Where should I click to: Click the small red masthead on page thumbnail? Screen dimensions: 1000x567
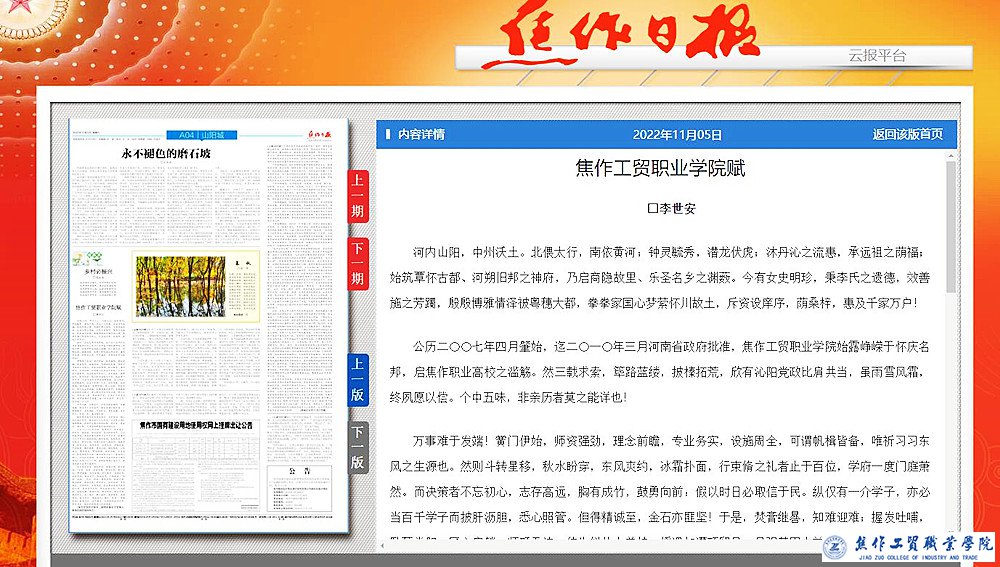(318, 135)
